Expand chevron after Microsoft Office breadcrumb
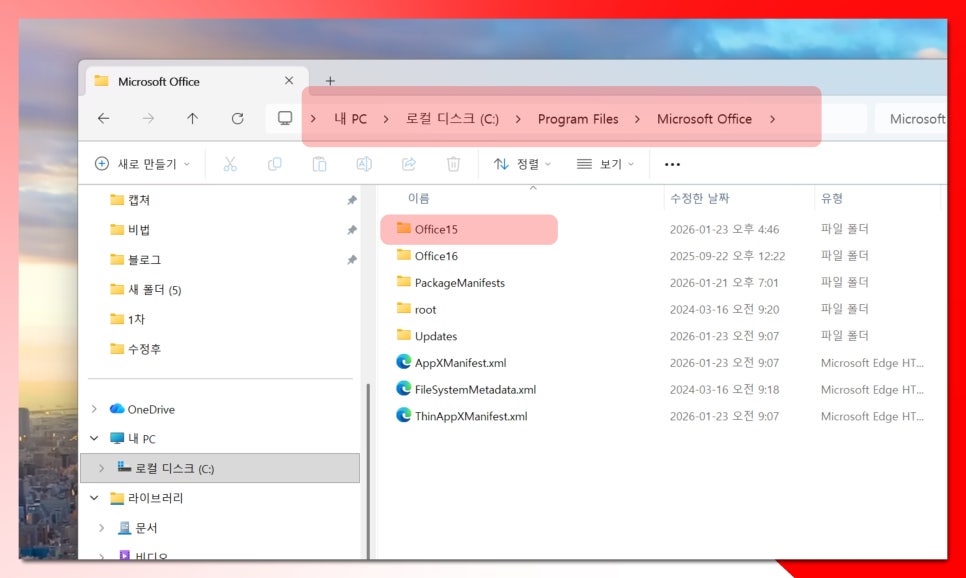The image size is (966, 578). click(773, 119)
